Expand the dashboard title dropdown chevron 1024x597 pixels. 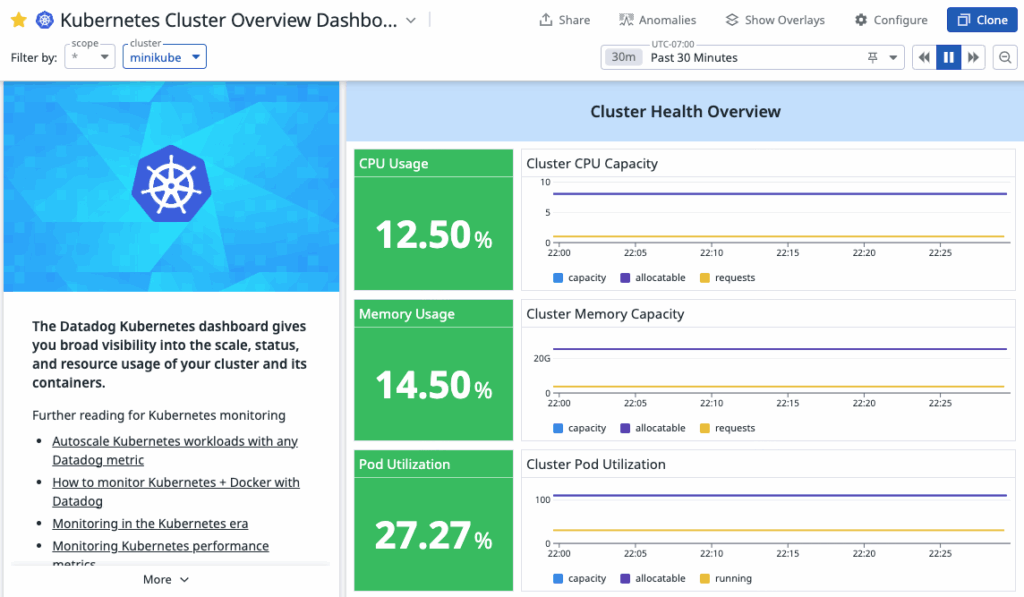click(411, 20)
